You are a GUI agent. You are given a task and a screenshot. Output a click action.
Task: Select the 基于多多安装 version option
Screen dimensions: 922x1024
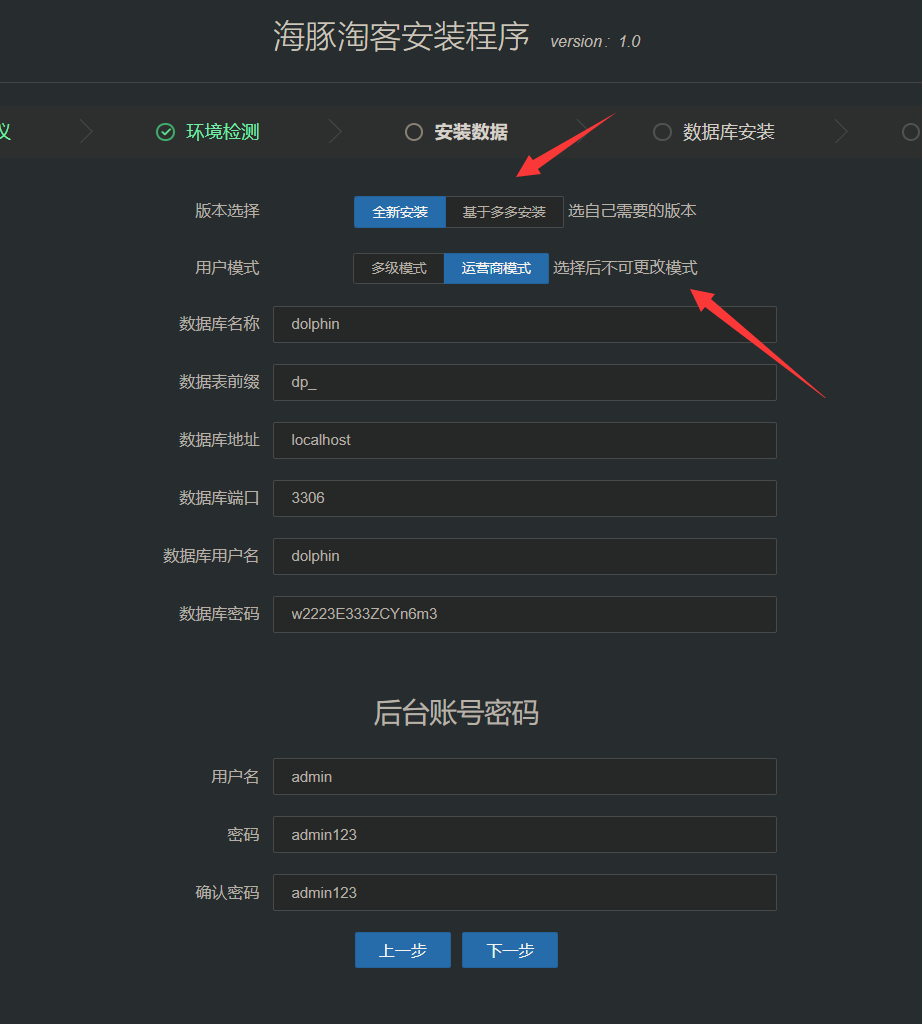[504, 212]
